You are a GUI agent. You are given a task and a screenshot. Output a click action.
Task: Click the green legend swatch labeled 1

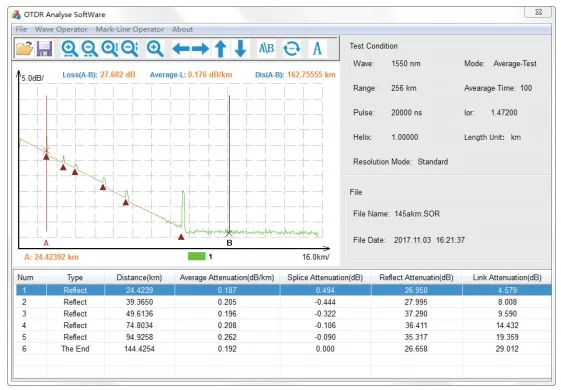[196, 256]
